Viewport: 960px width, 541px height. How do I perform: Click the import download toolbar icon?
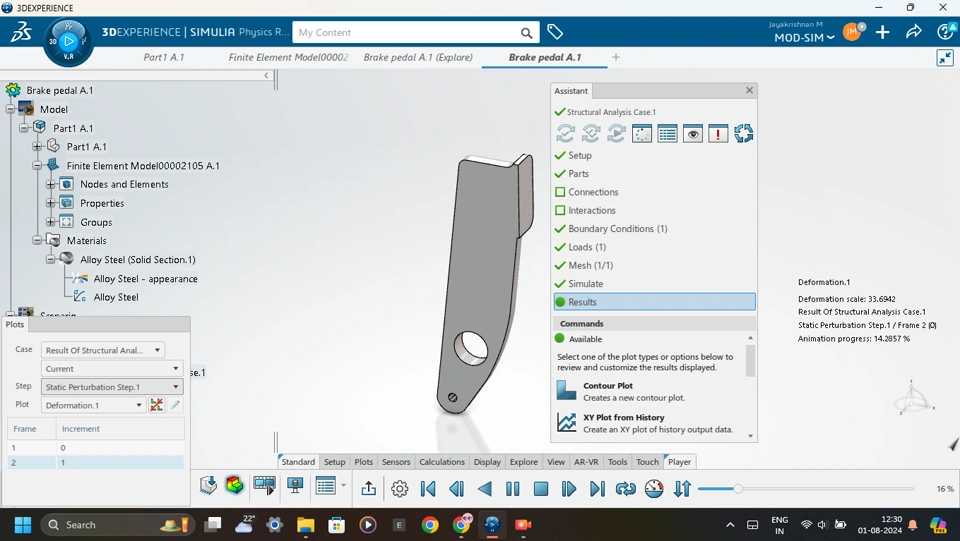point(208,485)
